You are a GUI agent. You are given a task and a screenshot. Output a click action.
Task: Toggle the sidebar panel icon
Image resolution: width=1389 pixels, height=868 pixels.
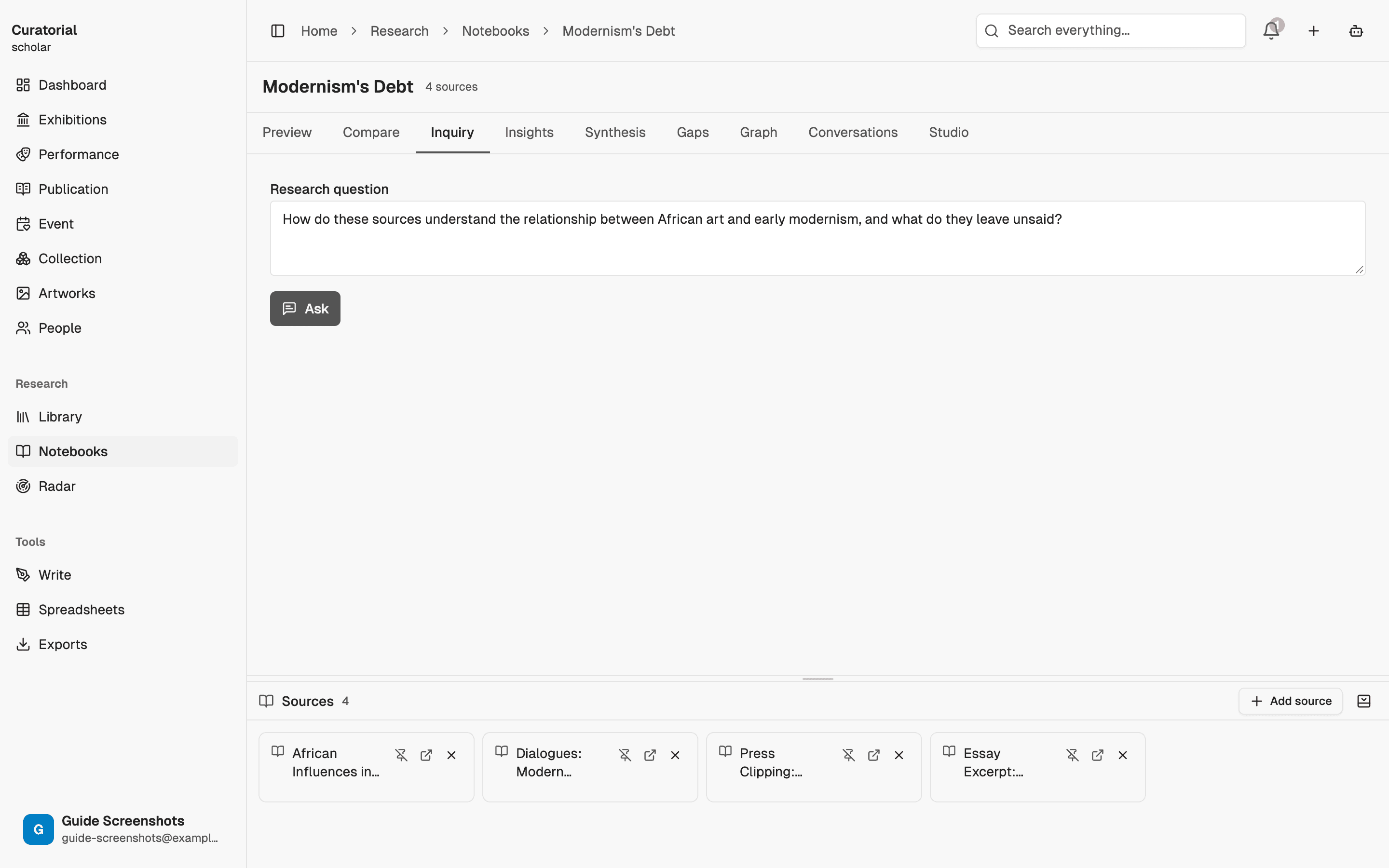(x=278, y=31)
